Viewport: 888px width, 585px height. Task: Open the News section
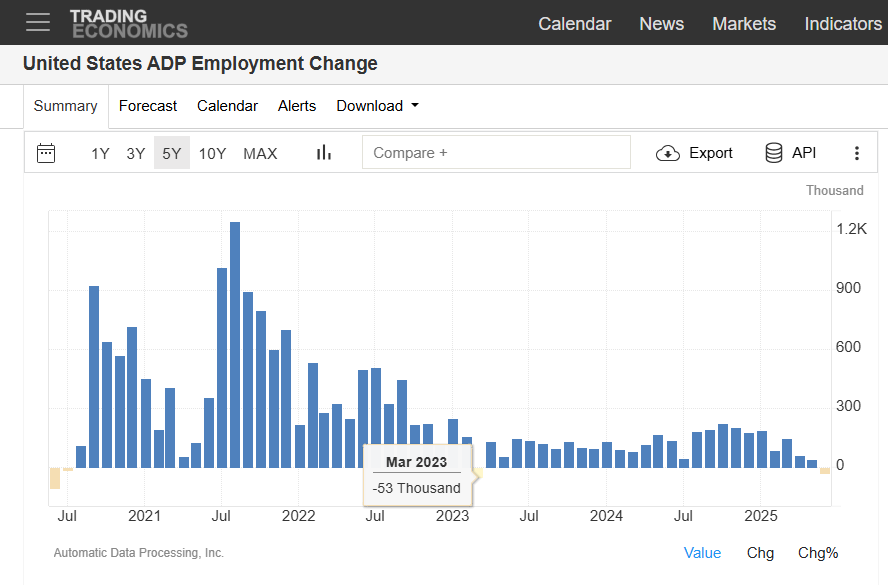click(x=661, y=23)
